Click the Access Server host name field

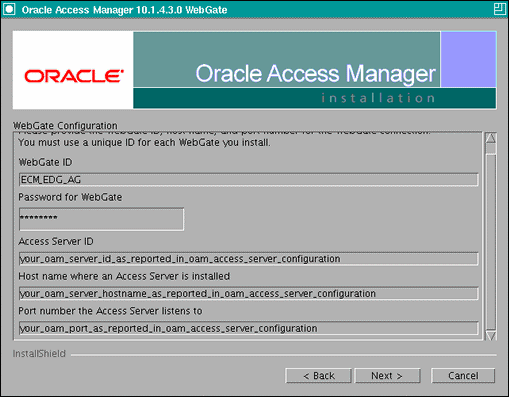tap(249, 293)
